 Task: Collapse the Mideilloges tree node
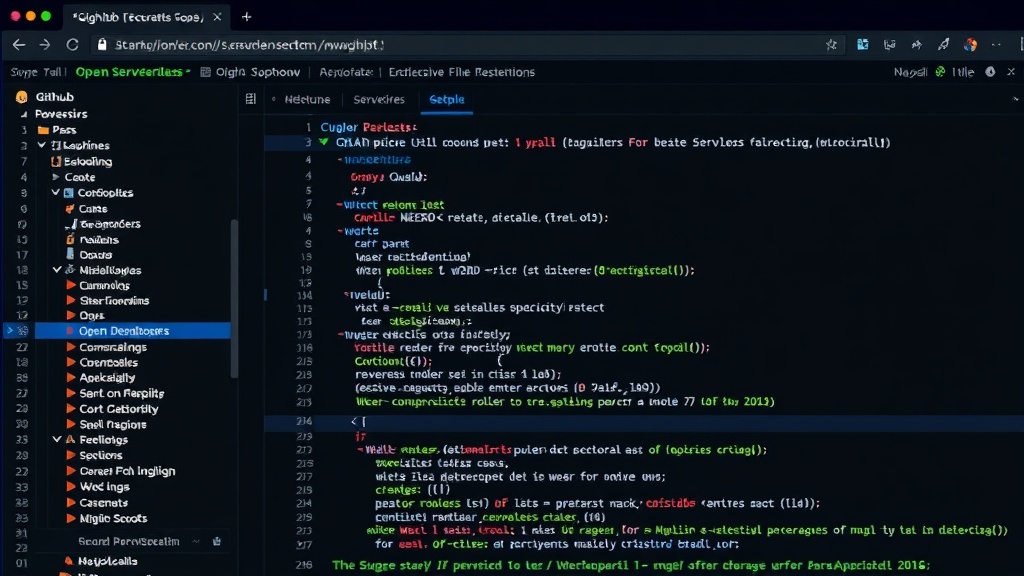click(57, 270)
